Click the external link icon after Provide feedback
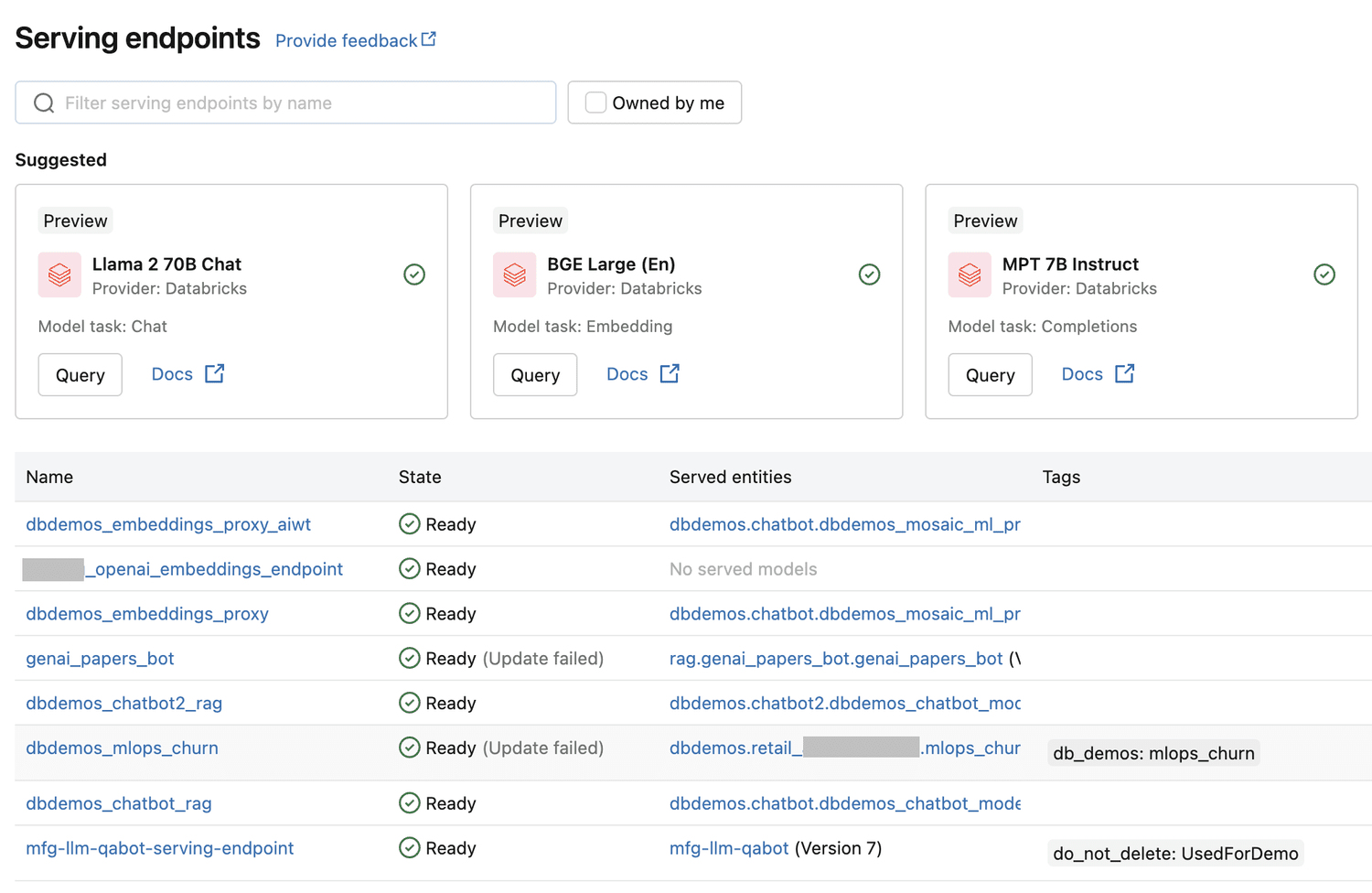 pos(428,39)
